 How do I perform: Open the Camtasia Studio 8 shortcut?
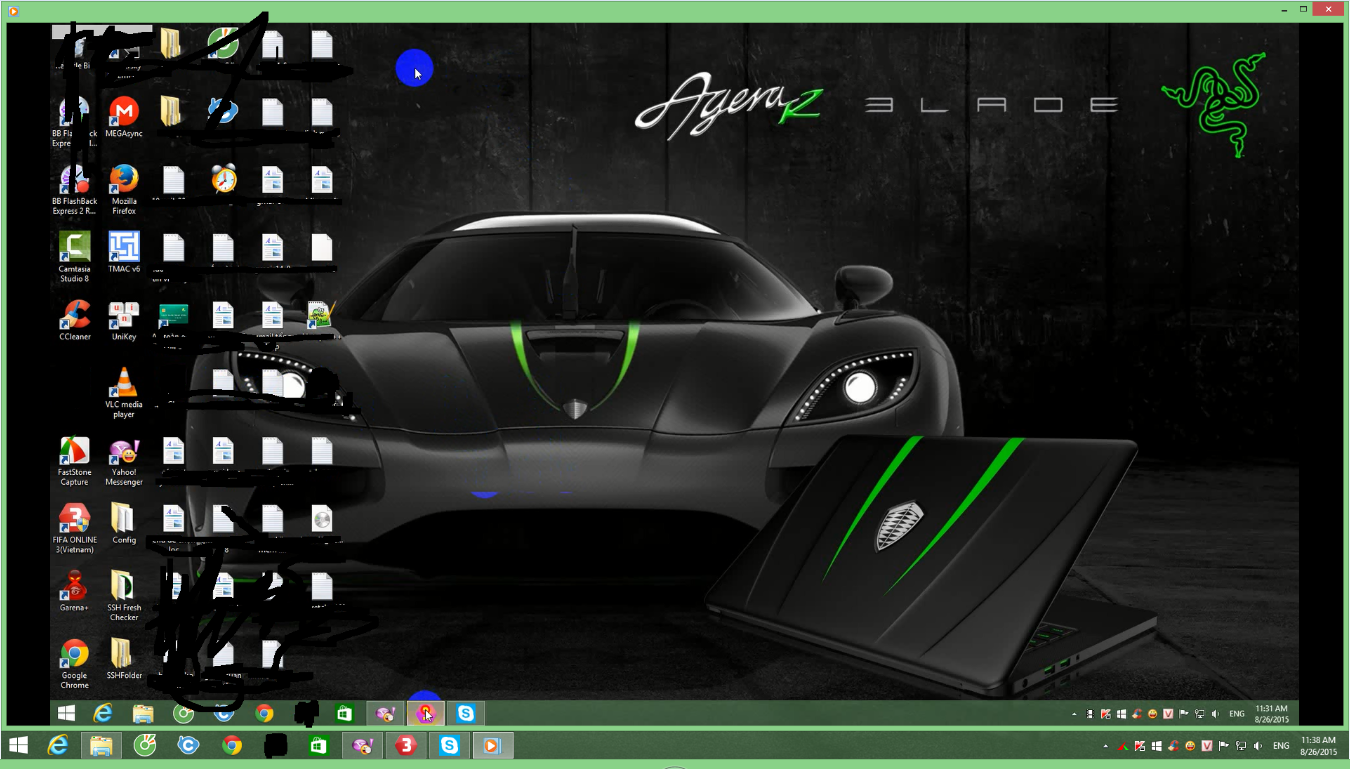74,247
